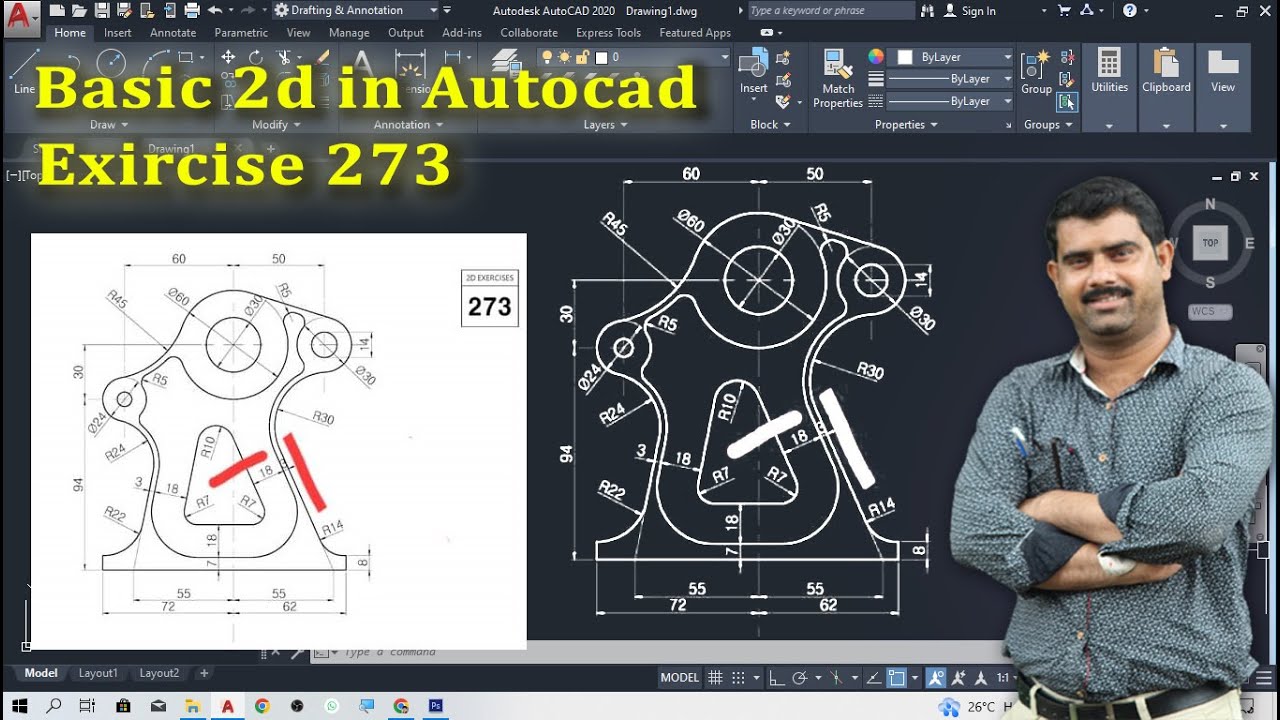Click the white layer color swatch in Layers panel
This screenshot has height=720, width=1280.
(602, 57)
